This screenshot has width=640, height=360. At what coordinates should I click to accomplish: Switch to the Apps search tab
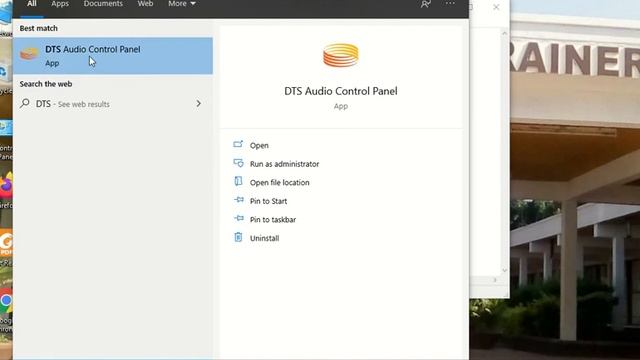pyautogui.click(x=60, y=4)
